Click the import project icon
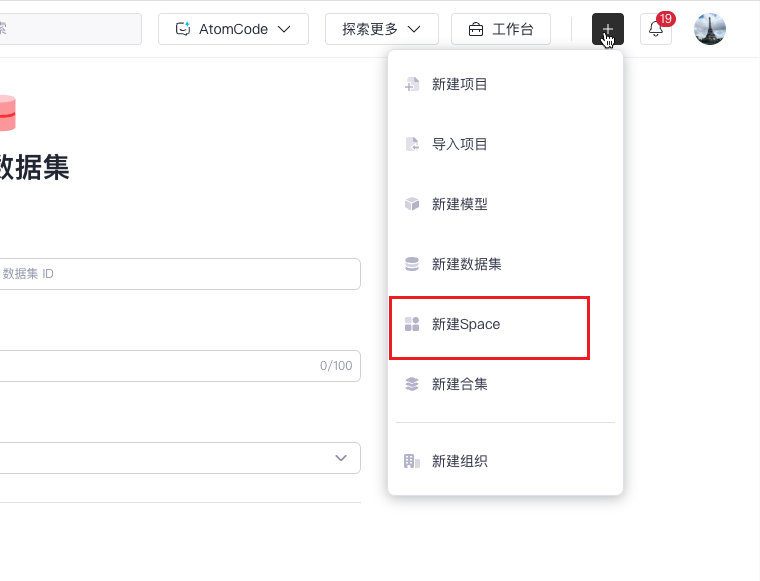This screenshot has width=760, height=581. 412,144
